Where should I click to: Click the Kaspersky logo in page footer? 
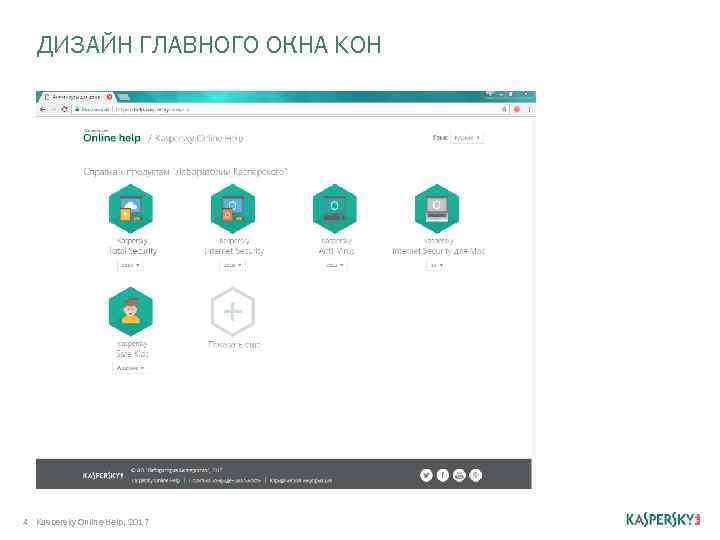tap(103, 476)
